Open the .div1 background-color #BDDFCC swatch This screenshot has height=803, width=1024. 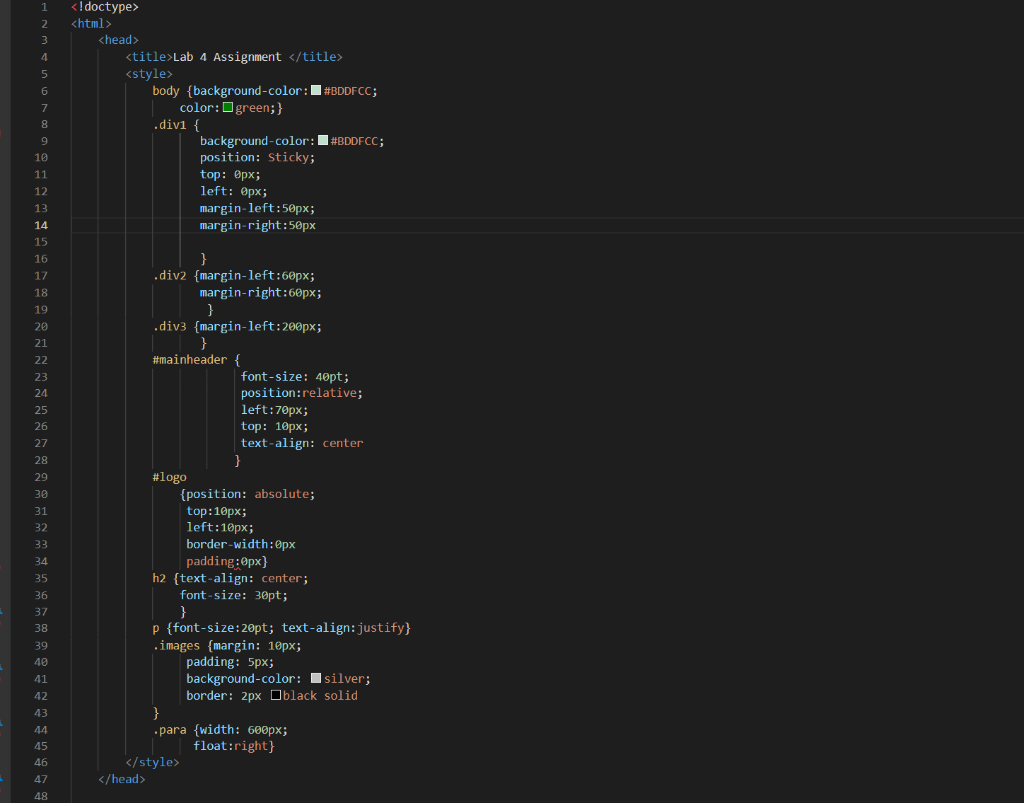click(323, 140)
